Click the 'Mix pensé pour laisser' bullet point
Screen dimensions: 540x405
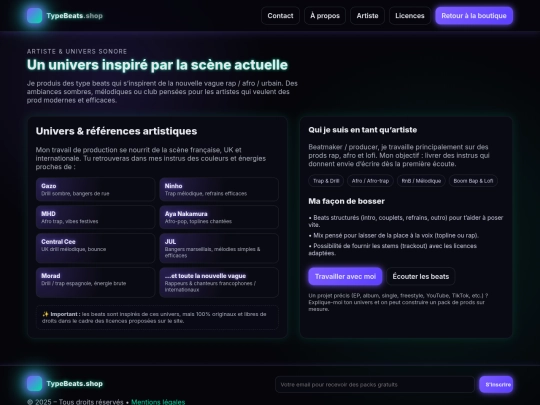tap(394, 236)
